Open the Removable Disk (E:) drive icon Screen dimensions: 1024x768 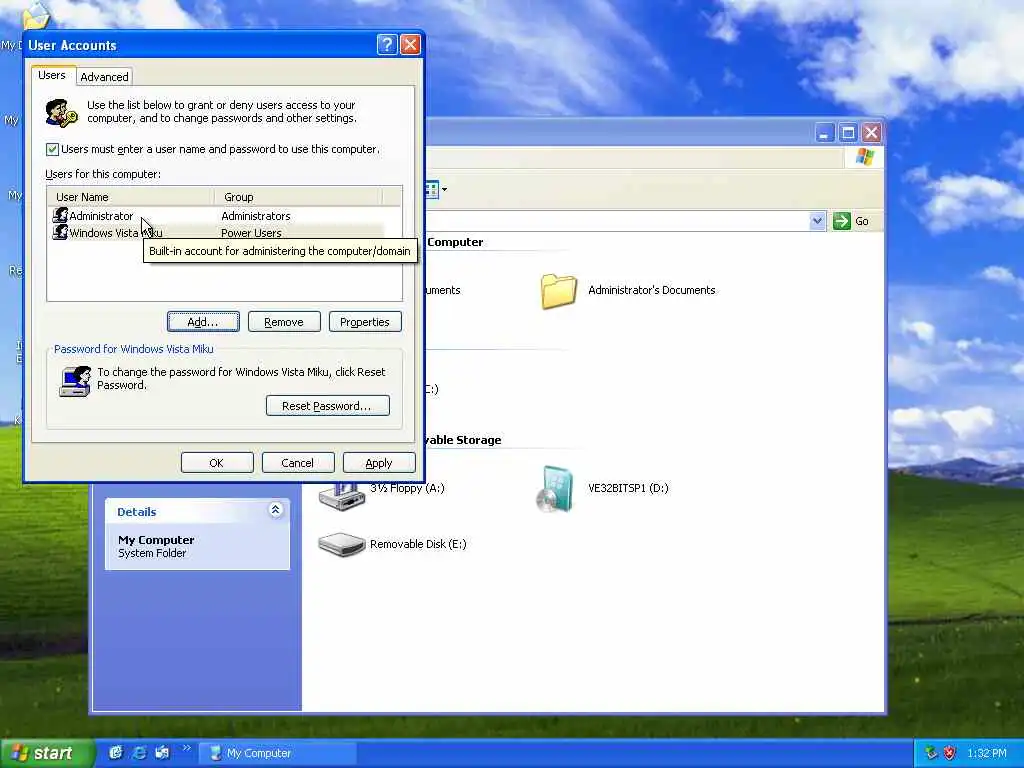[341, 544]
